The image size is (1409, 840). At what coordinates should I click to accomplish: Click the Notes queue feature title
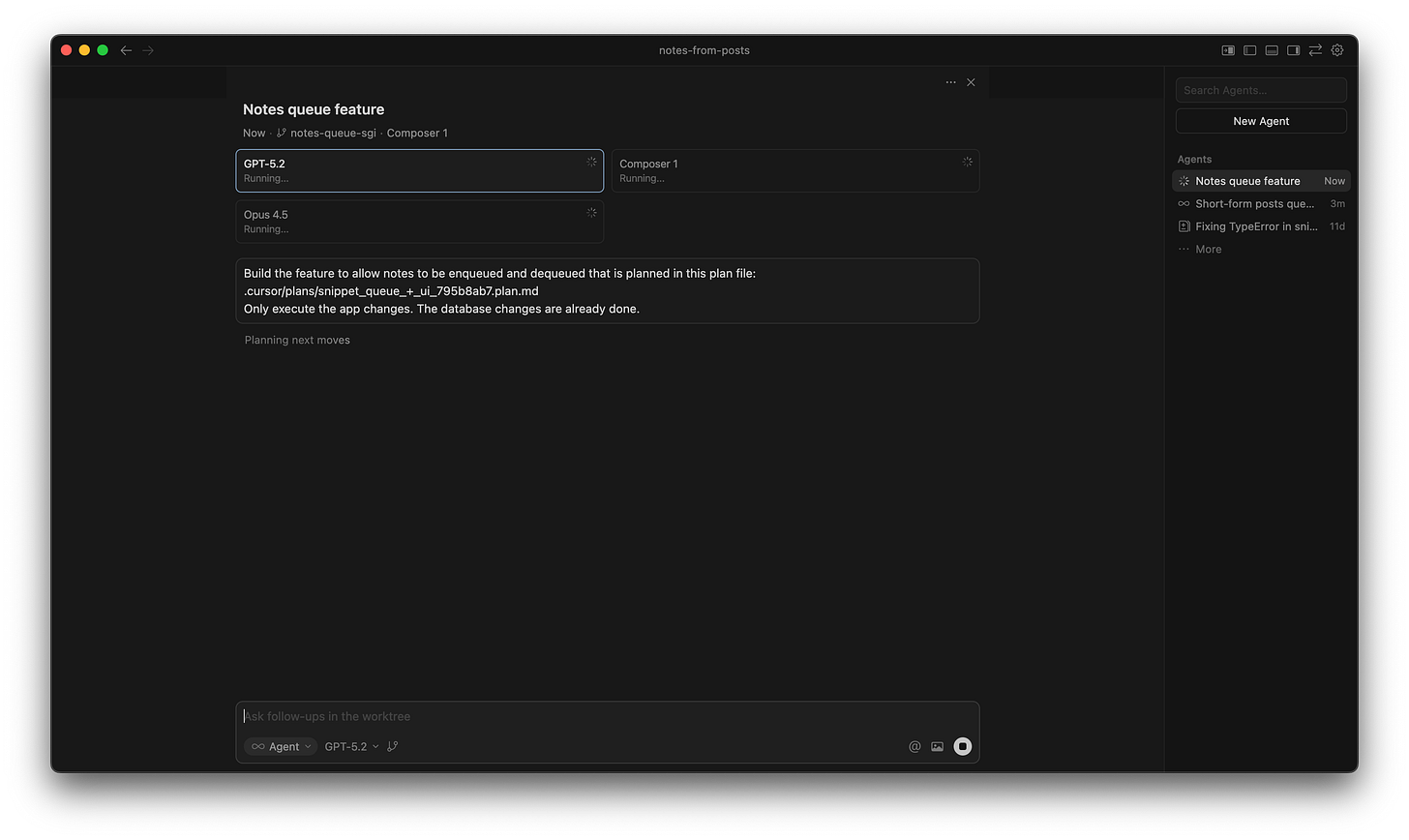click(314, 109)
